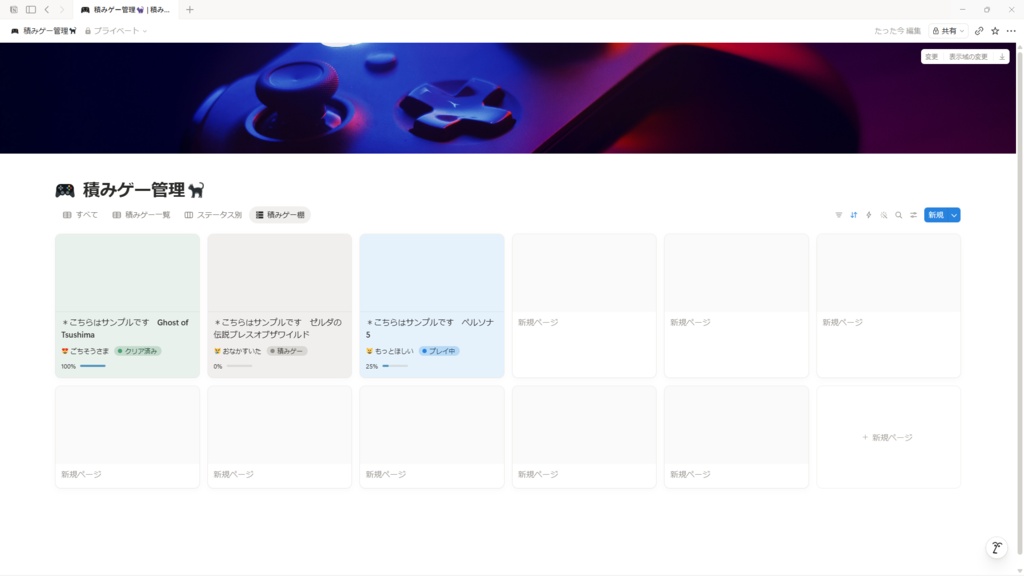Expand the プライベート dropdown in breadcrumb
1024x576 pixels.
point(116,31)
